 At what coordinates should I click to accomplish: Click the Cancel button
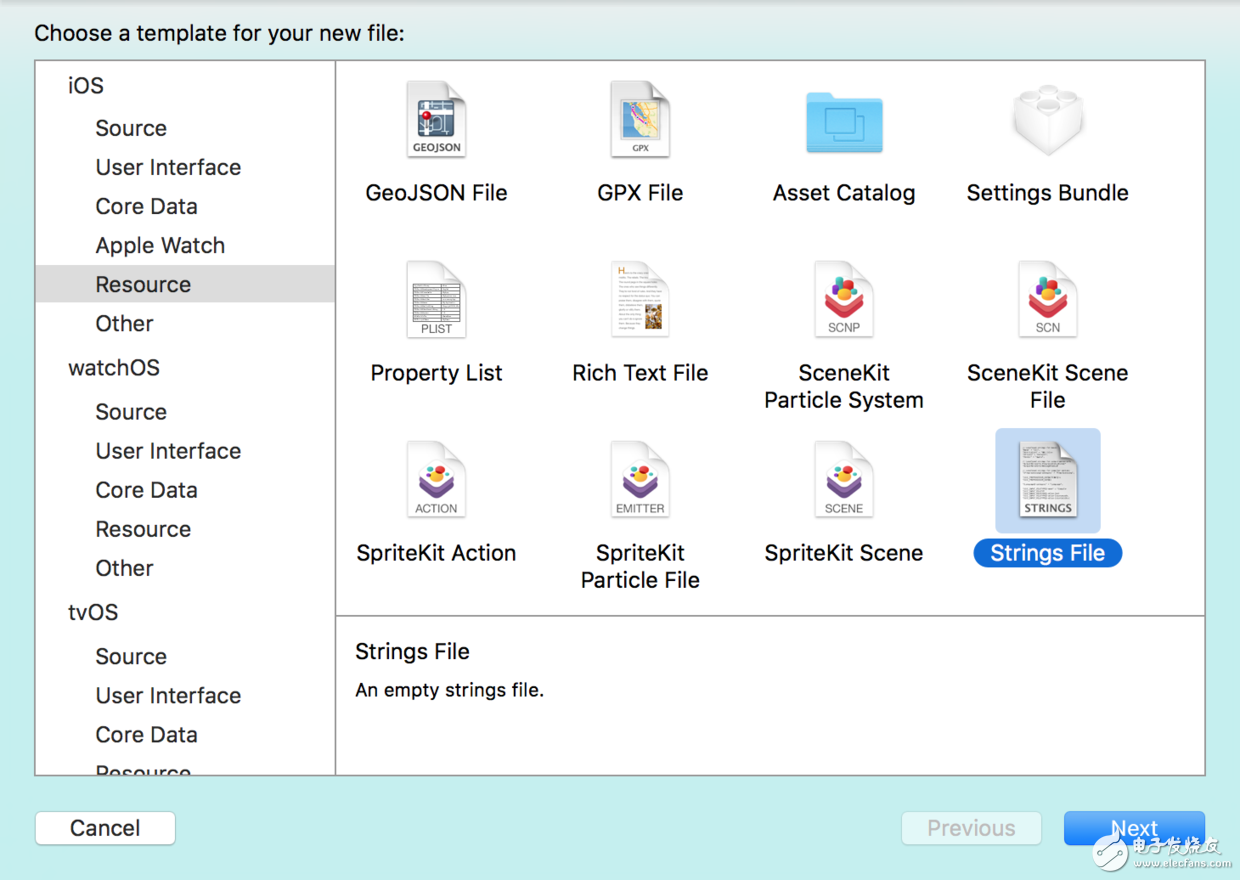coord(105,828)
